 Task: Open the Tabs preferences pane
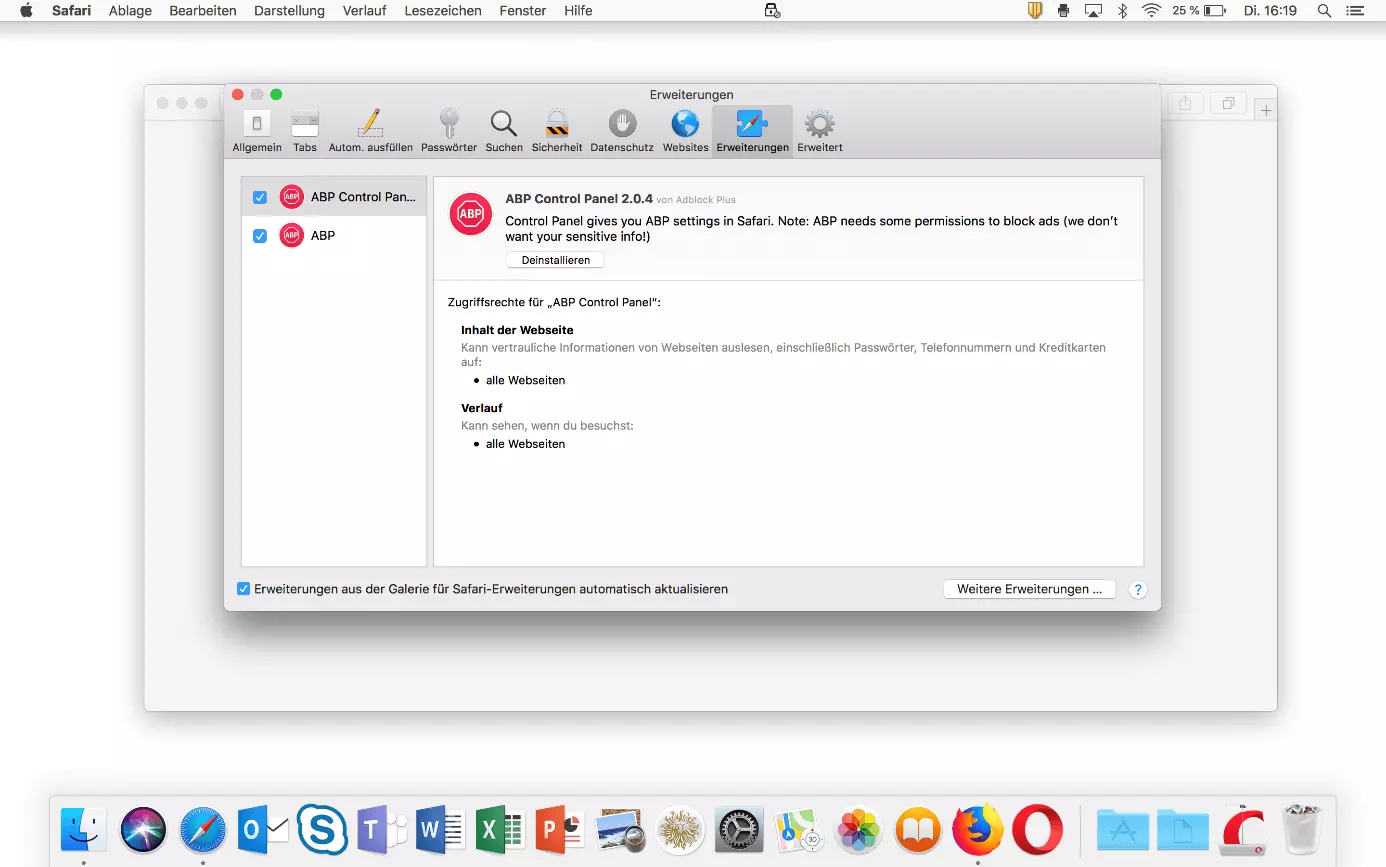tap(305, 131)
